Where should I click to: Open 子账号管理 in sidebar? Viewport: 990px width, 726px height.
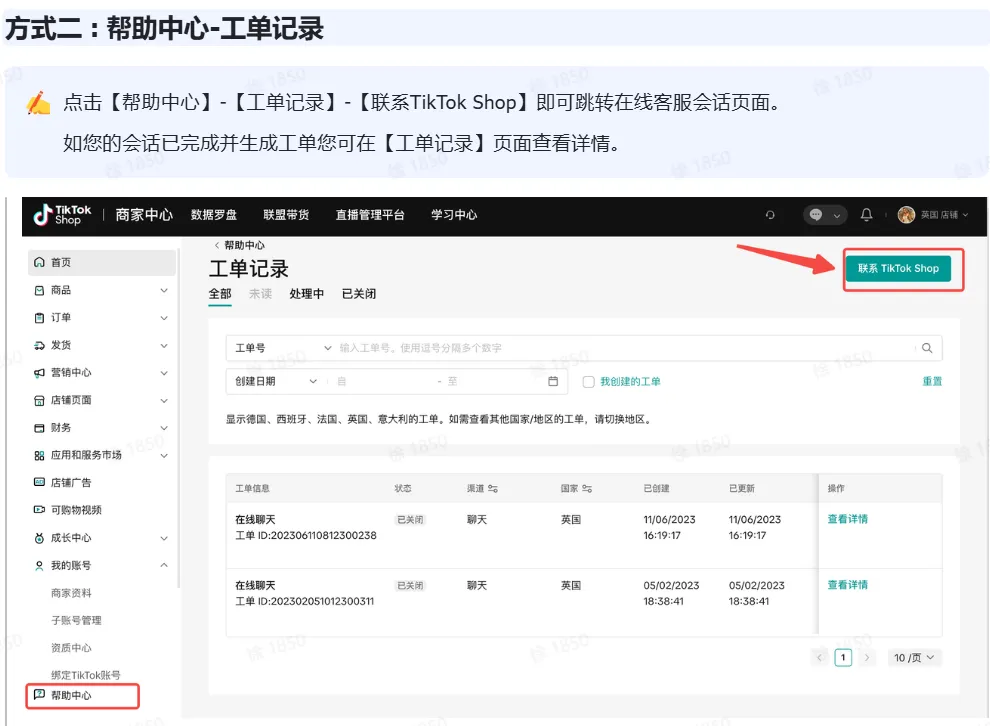coord(76,621)
